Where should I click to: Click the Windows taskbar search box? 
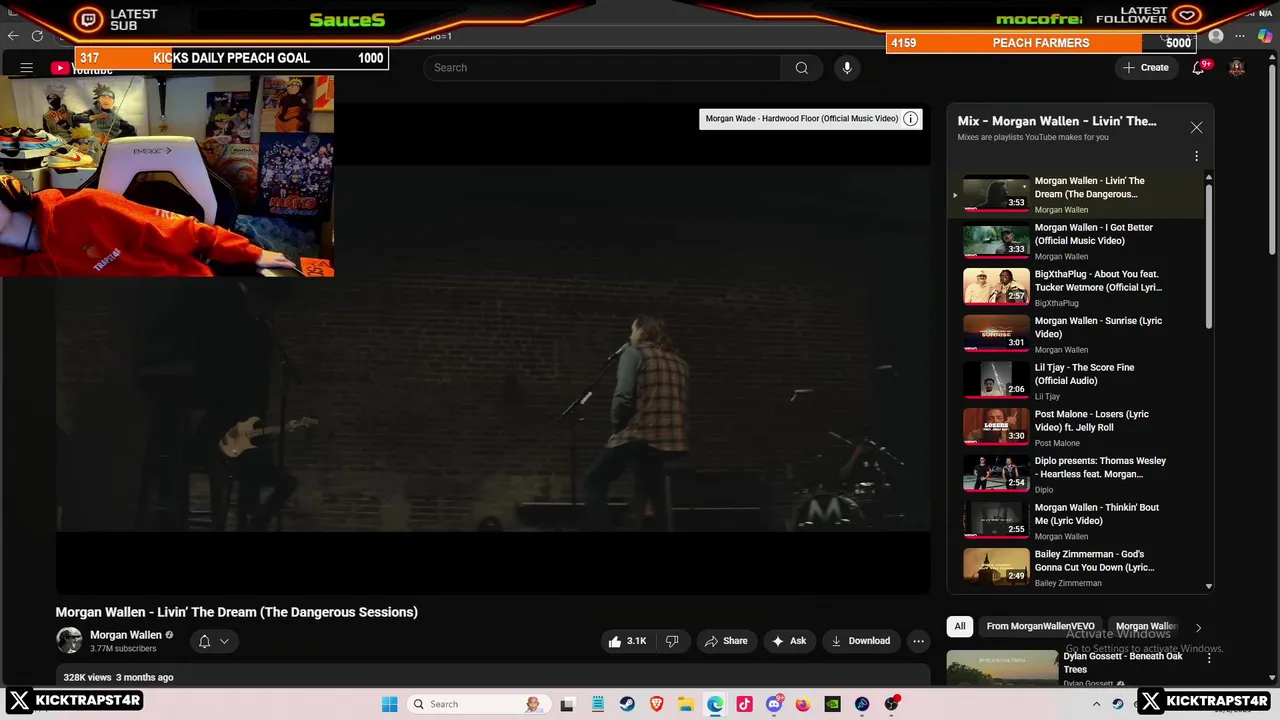coord(478,704)
